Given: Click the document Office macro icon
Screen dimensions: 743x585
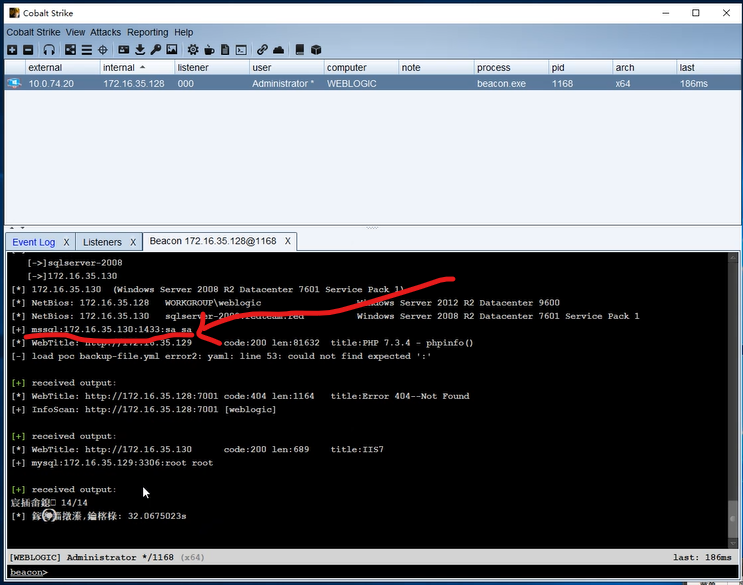Looking at the screenshot, I should click(x=225, y=50).
